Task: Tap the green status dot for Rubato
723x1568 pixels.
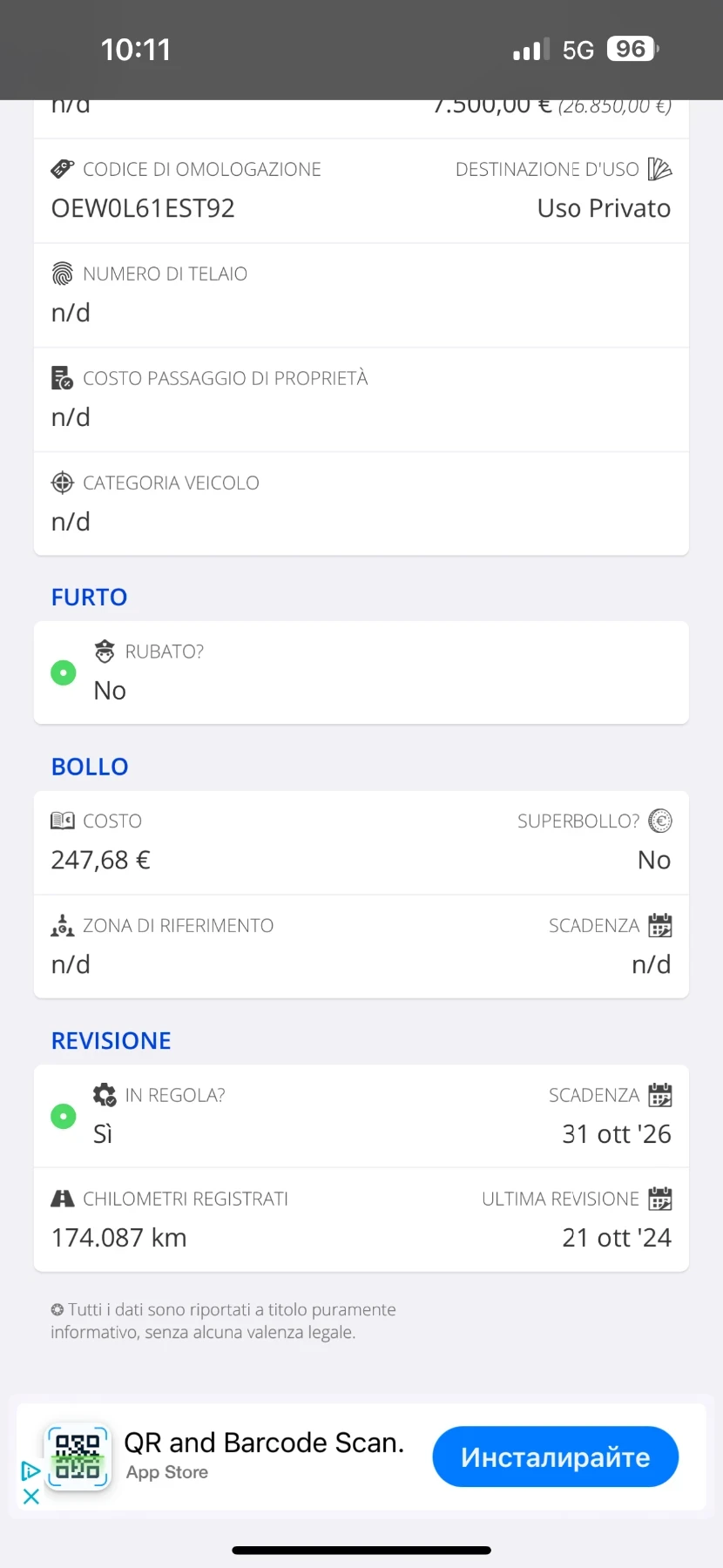Action: click(64, 672)
